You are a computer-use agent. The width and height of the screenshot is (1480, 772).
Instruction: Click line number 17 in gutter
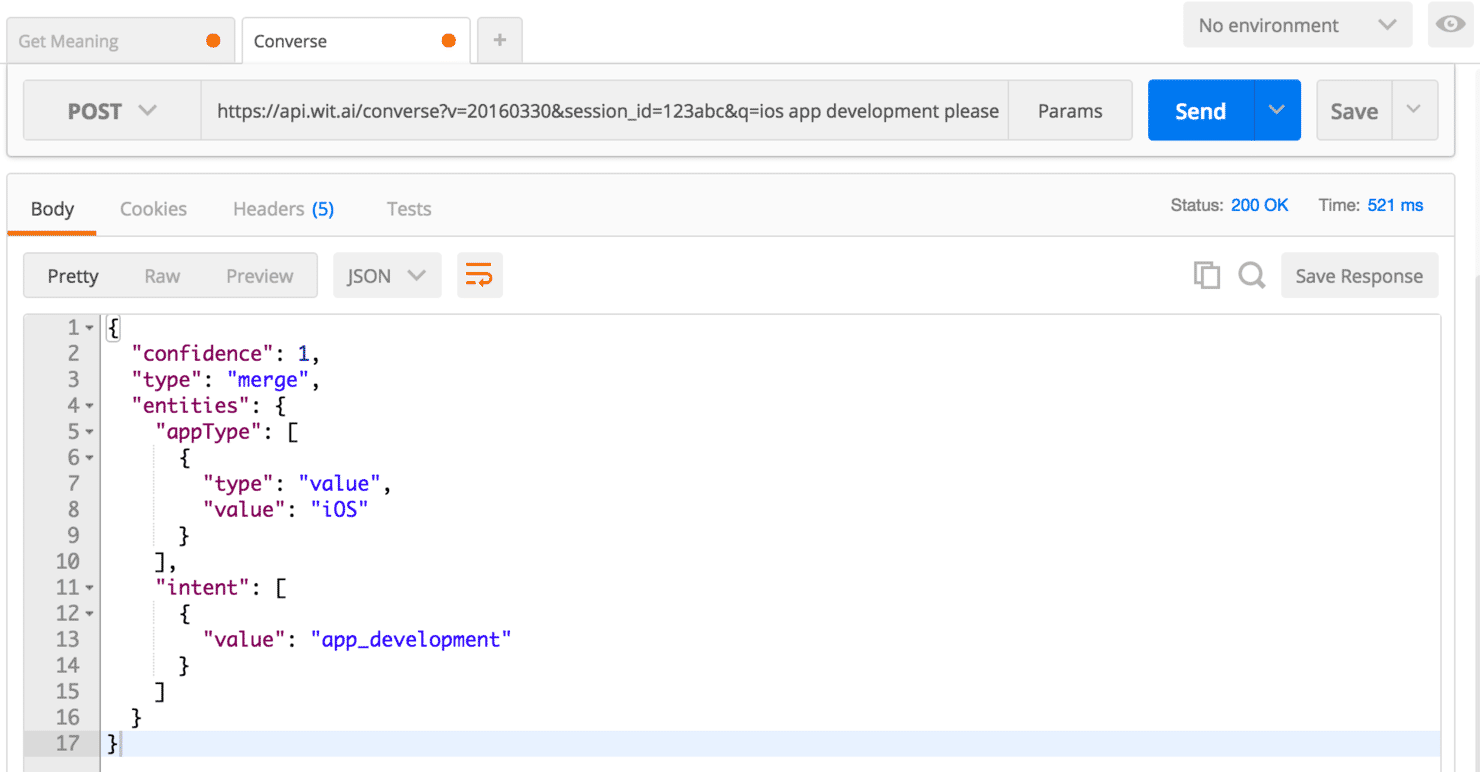(68, 743)
